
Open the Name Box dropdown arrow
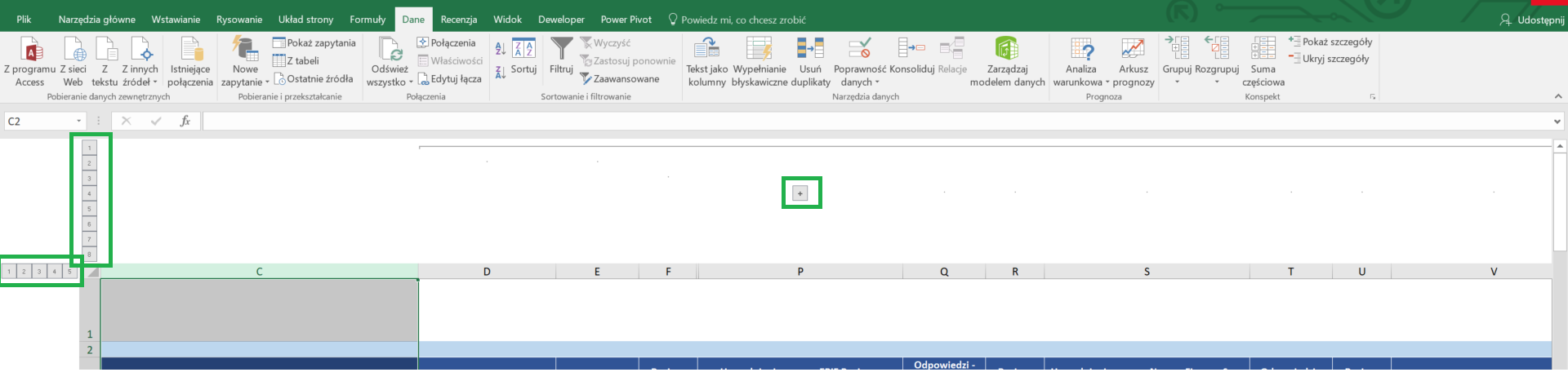[x=79, y=122]
